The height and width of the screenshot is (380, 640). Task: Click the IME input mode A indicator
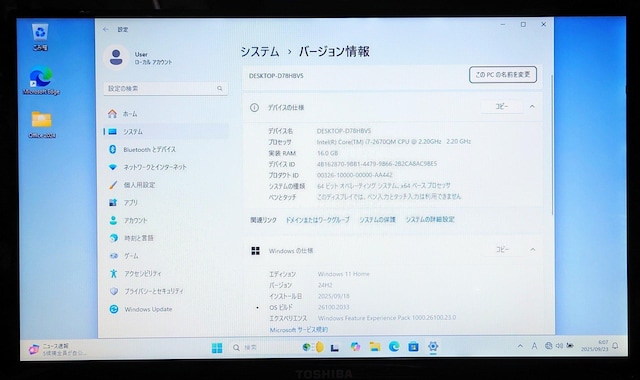(x=534, y=346)
